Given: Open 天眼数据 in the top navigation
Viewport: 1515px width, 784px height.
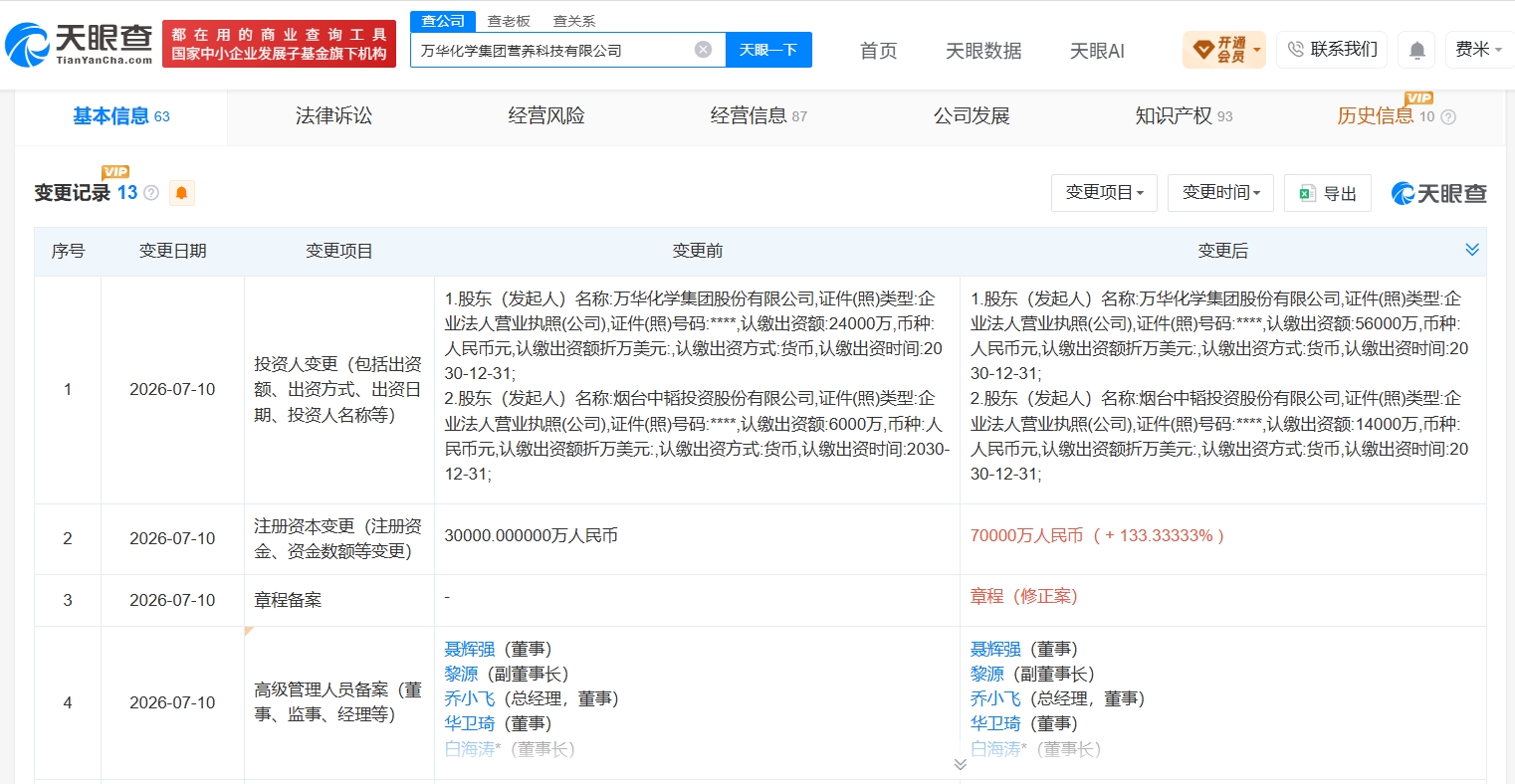Looking at the screenshot, I should click(x=983, y=51).
